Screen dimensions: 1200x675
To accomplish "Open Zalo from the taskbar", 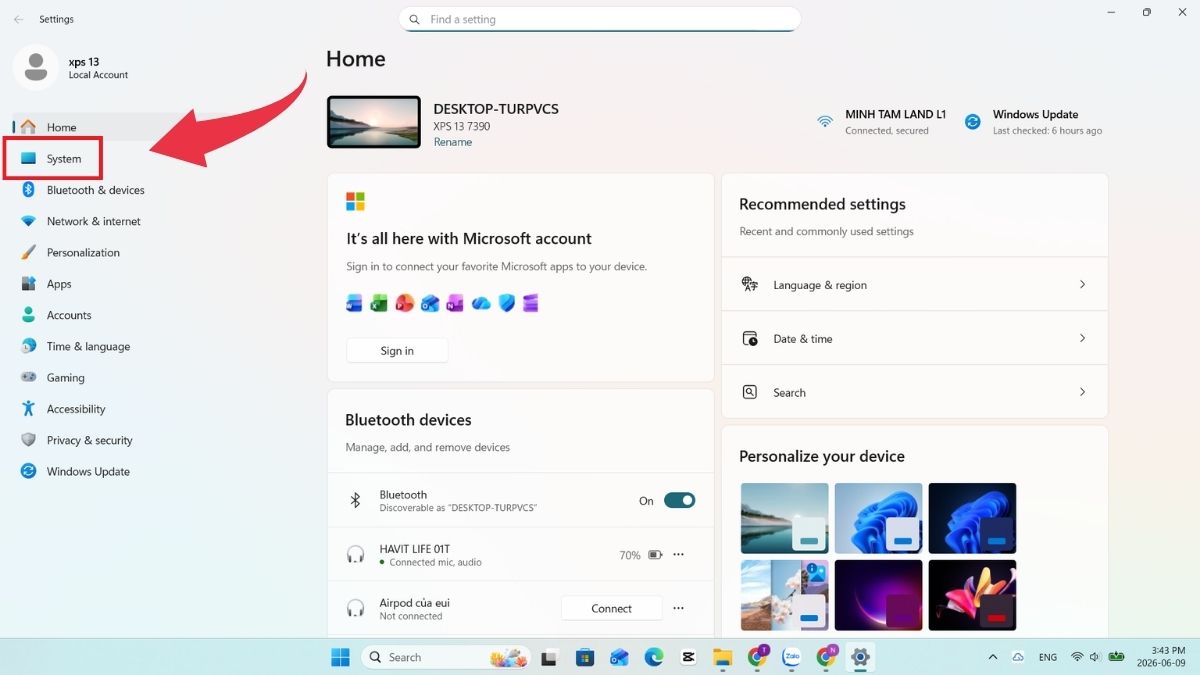I will pyautogui.click(x=792, y=657).
